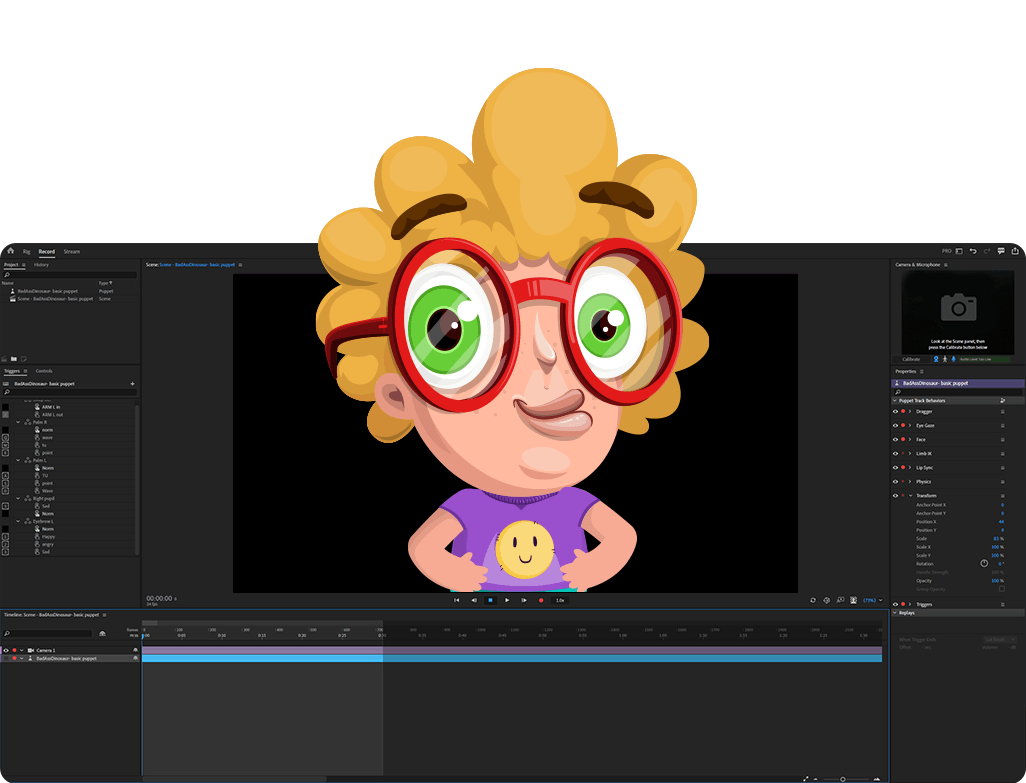Toggle visibility of Lip Sync behavior
This screenshot has width=1026, height=783.
click(x=895, y=467)
